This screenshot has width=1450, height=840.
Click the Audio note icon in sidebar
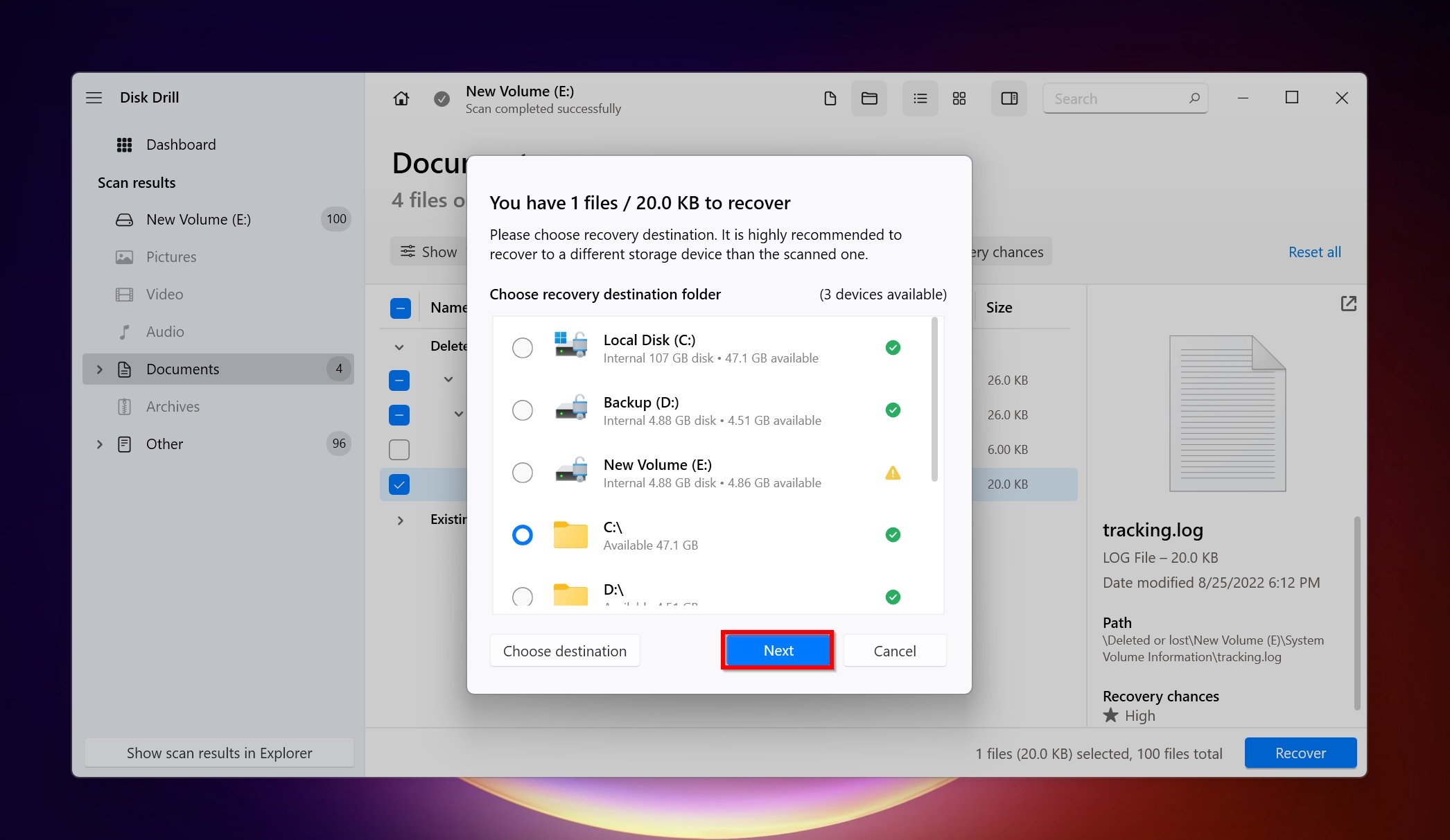[124, 332]
